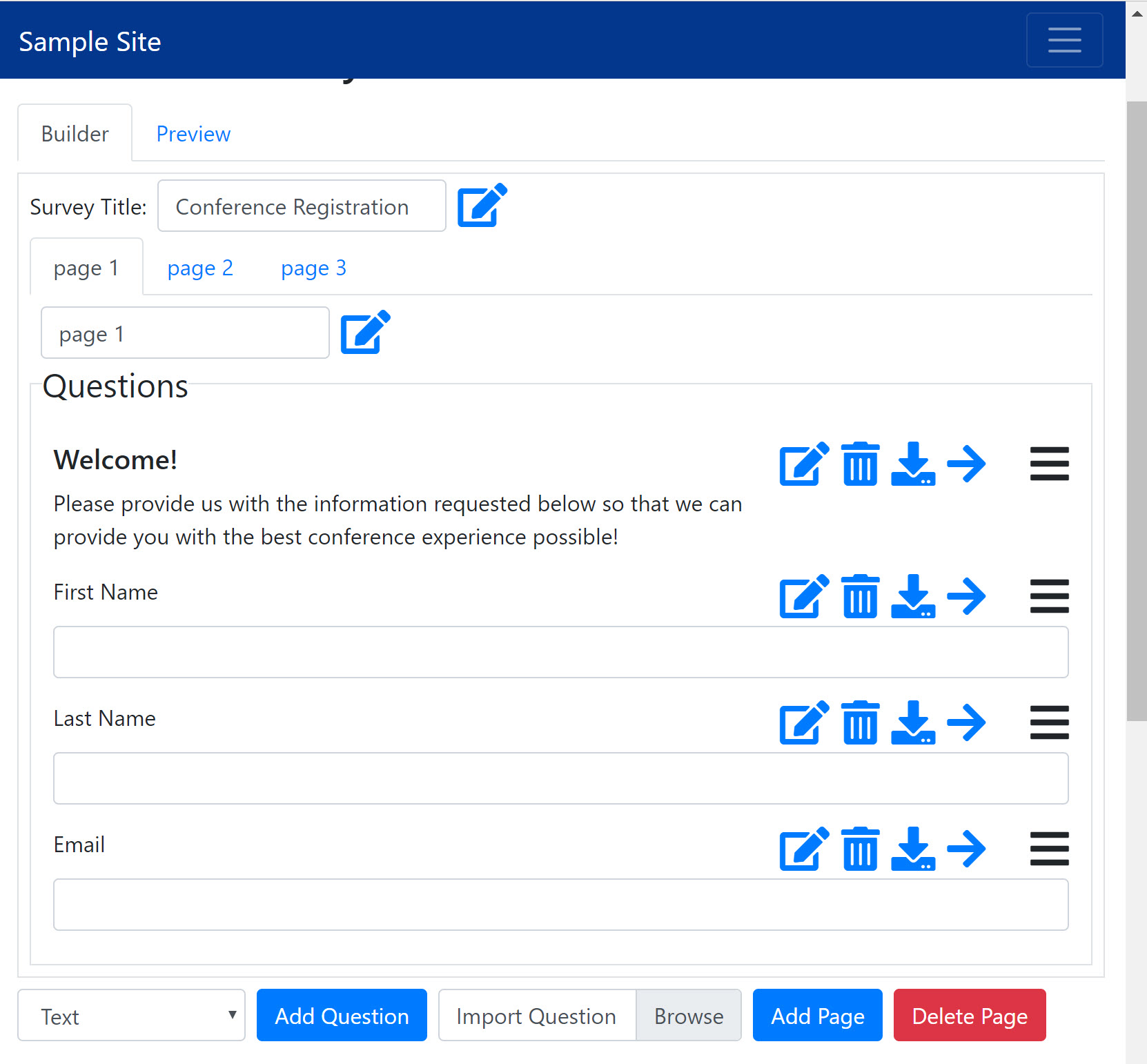Image resolution: width=1147 pixels, height=1064 pixels.
Task: Click into the First Name text field
Action: [561, 652]
